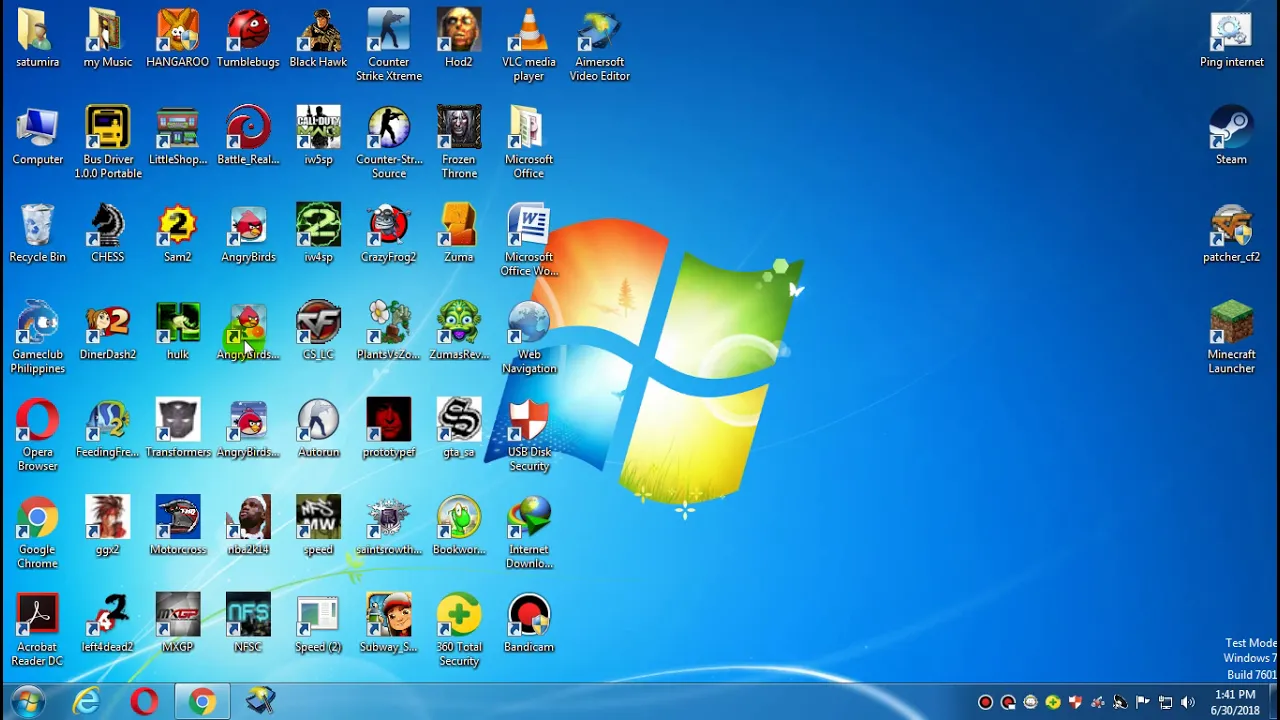Open the my Music shortcut
Screen dimensions: 1280x720
(107, 38)
